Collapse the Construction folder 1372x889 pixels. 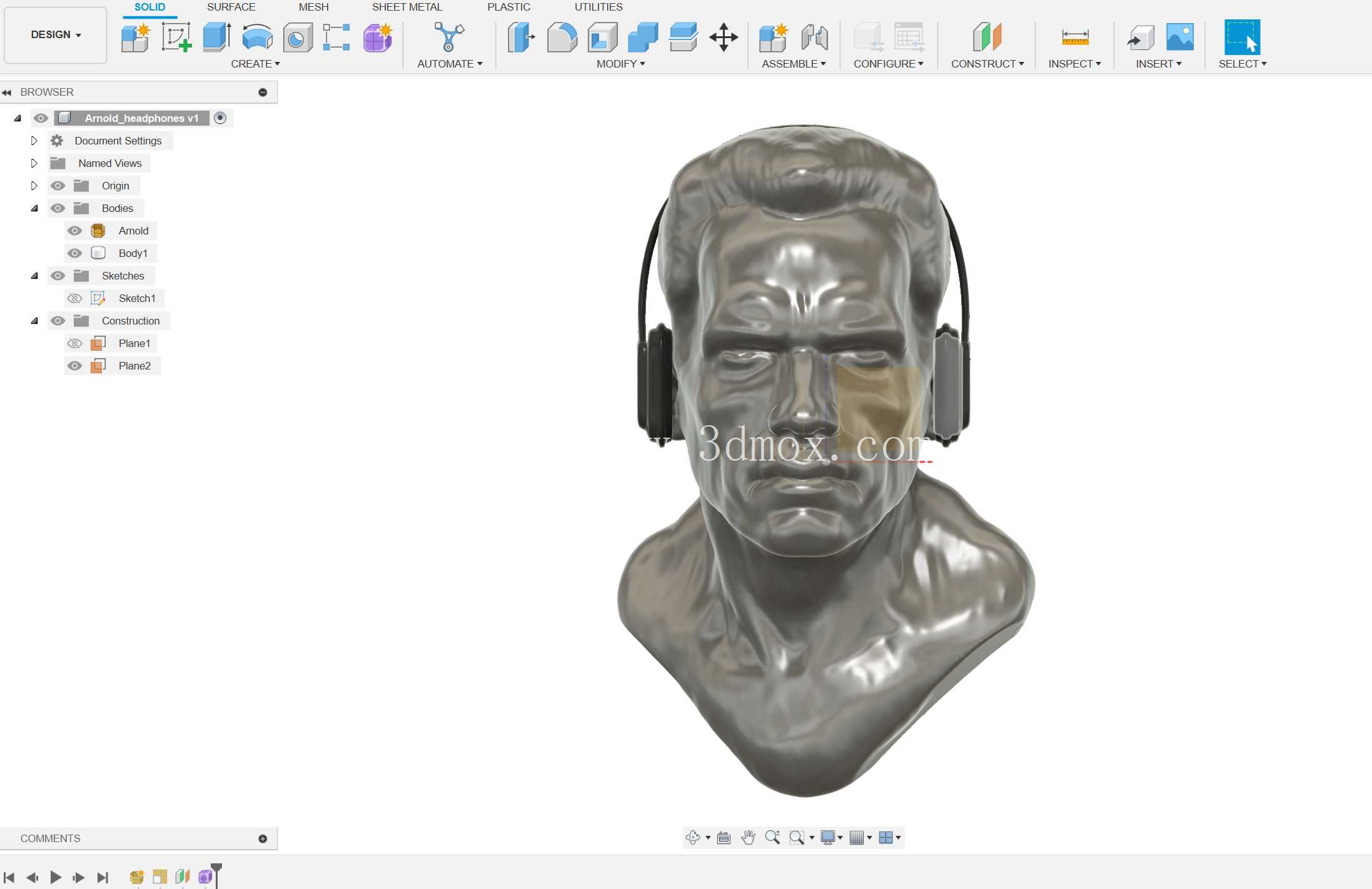coord(34,321)
